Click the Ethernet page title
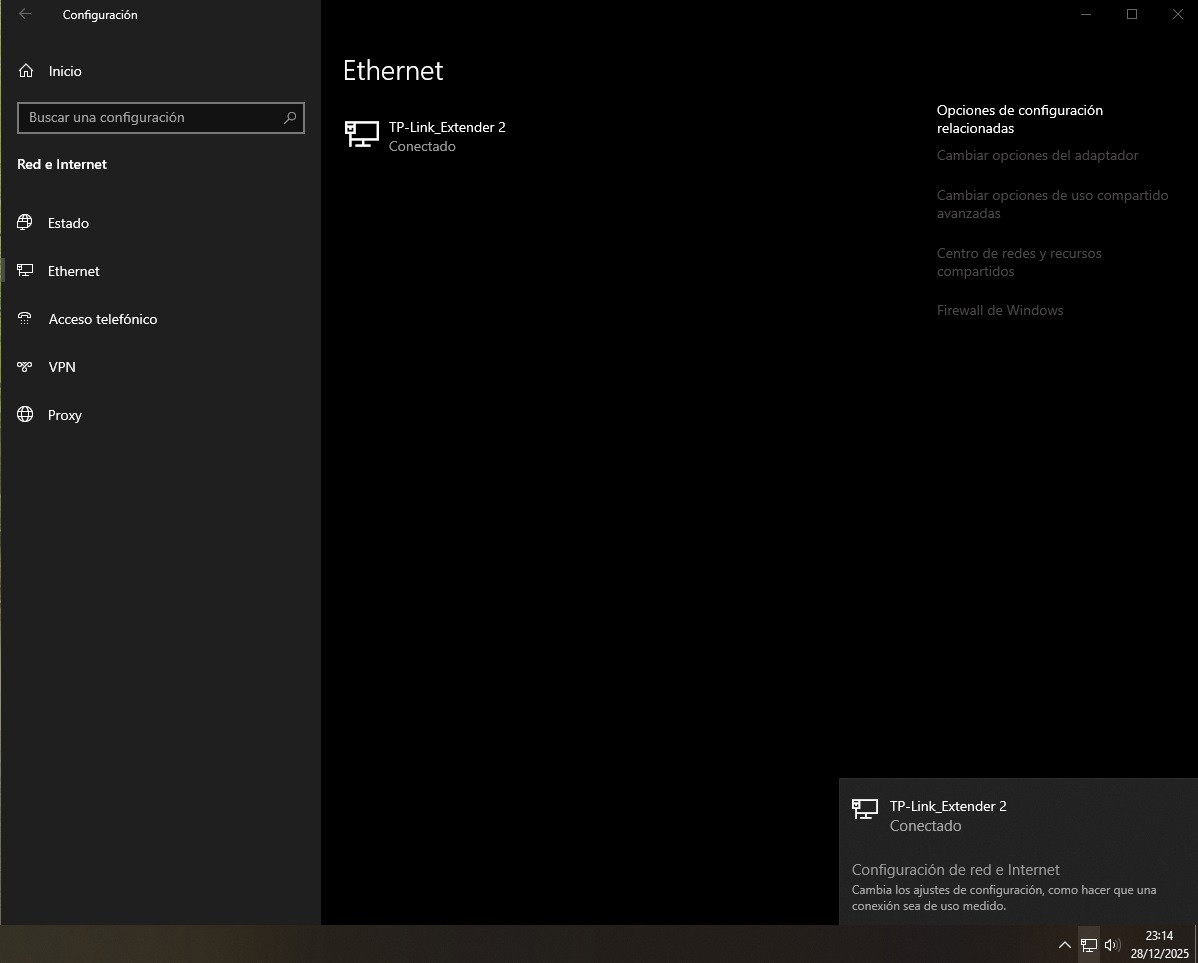The image size is (1198, 963). click(393, 70)
